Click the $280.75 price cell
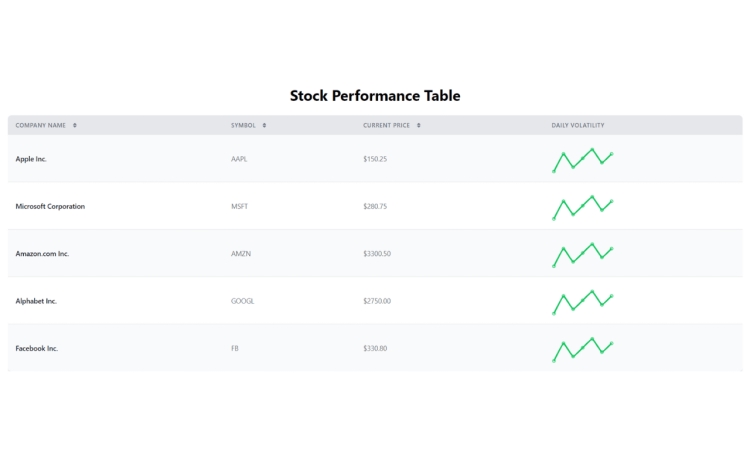The height and width of the screenshot is (469, 750). [x=375, y=207]
